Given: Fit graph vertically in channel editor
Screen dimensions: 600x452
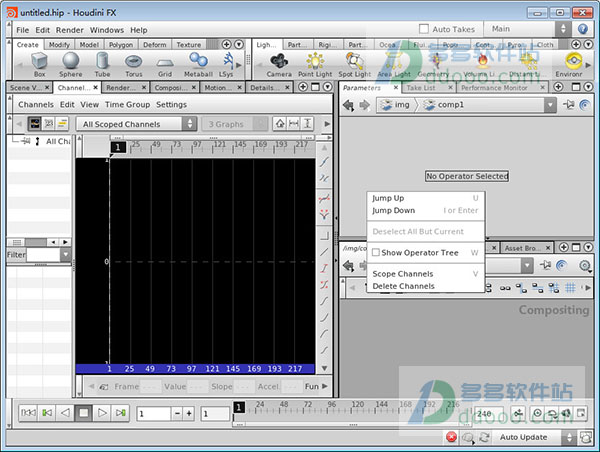Looking at the screenshot, I should click(x=307, y=124).
